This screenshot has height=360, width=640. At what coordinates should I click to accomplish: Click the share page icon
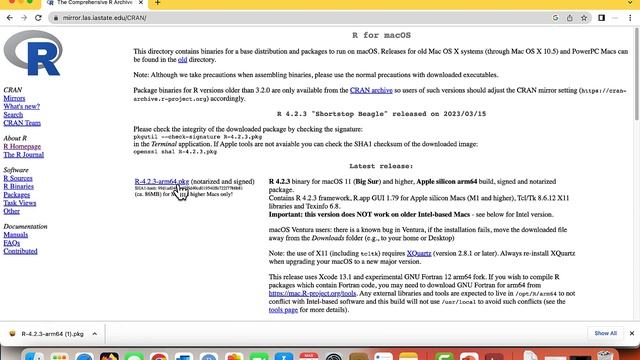(x=569, y=18)
